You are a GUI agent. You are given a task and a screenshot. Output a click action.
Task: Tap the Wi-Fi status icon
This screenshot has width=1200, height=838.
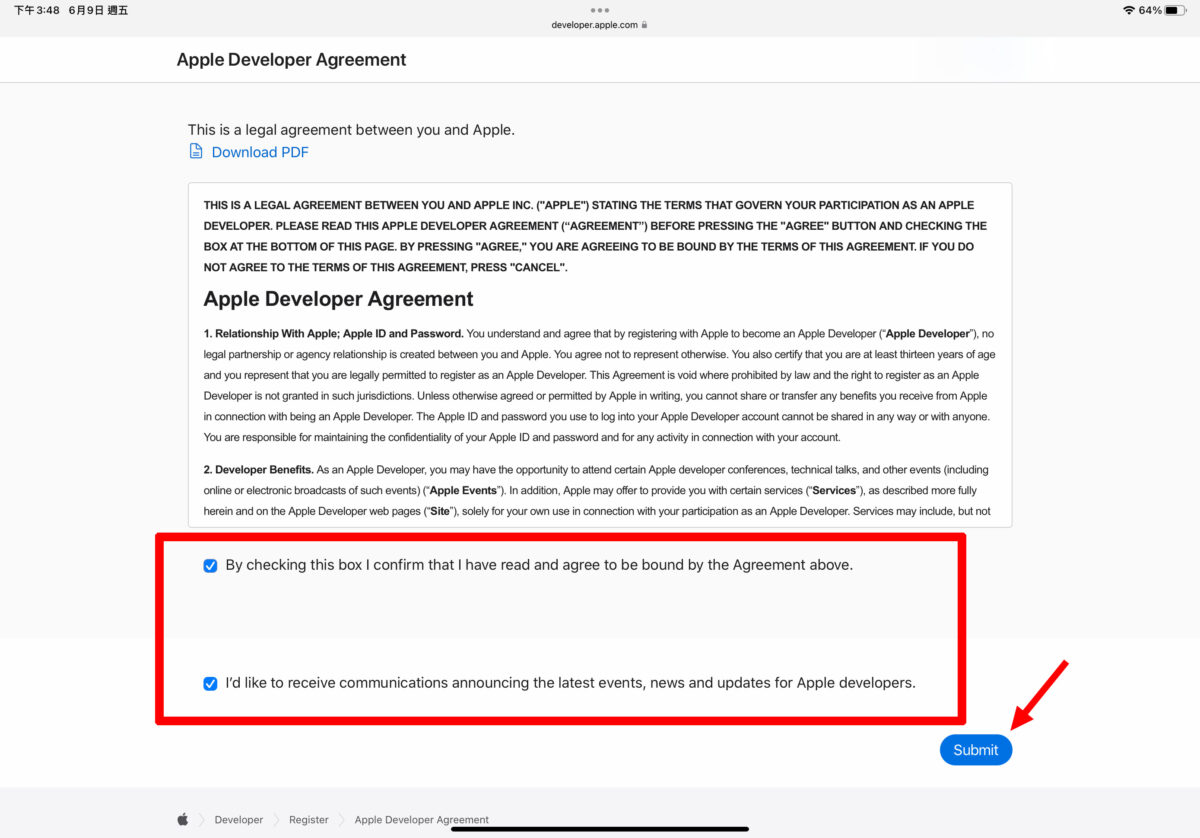point(1129,10)
